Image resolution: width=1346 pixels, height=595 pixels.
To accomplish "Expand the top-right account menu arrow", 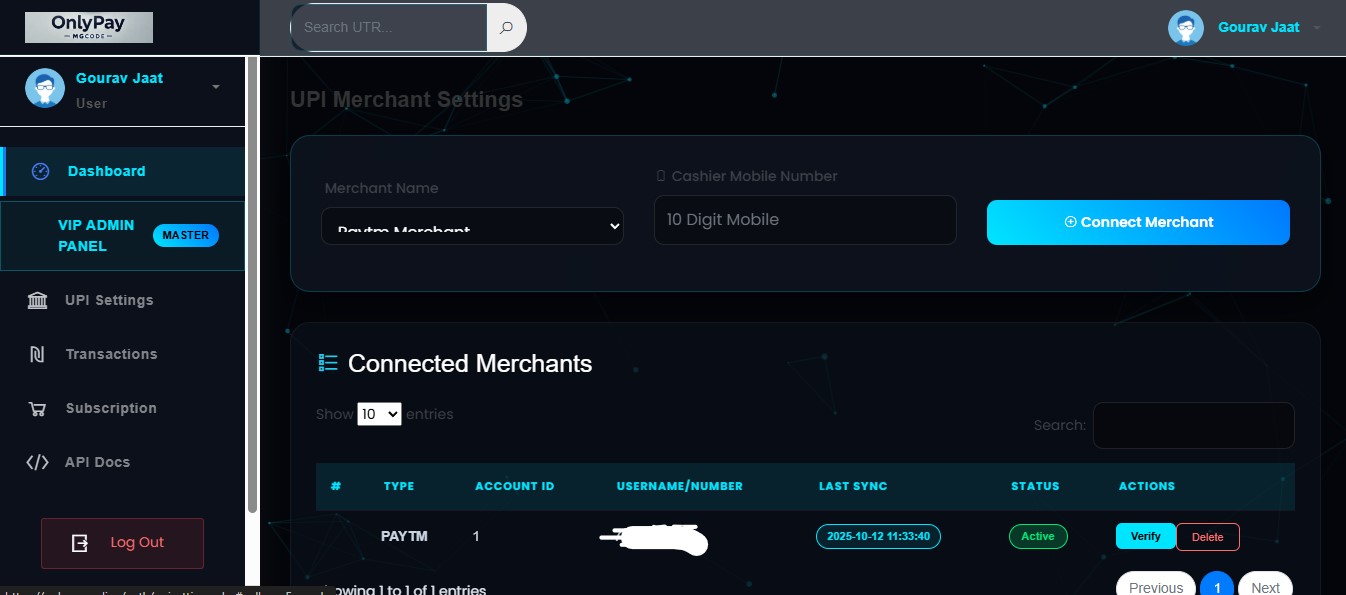I will point(1317,28).
